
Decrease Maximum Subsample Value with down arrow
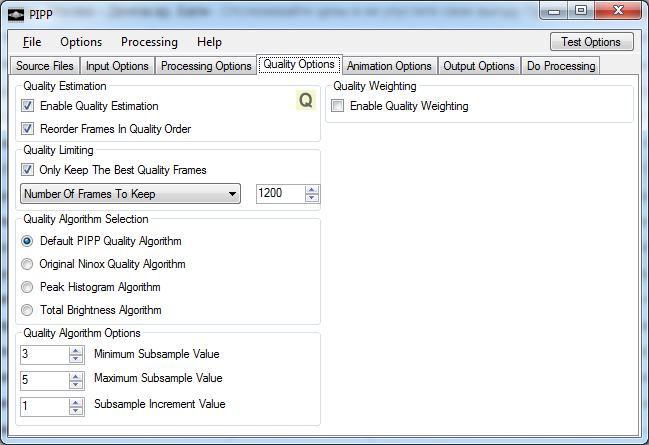click(76, 385)
